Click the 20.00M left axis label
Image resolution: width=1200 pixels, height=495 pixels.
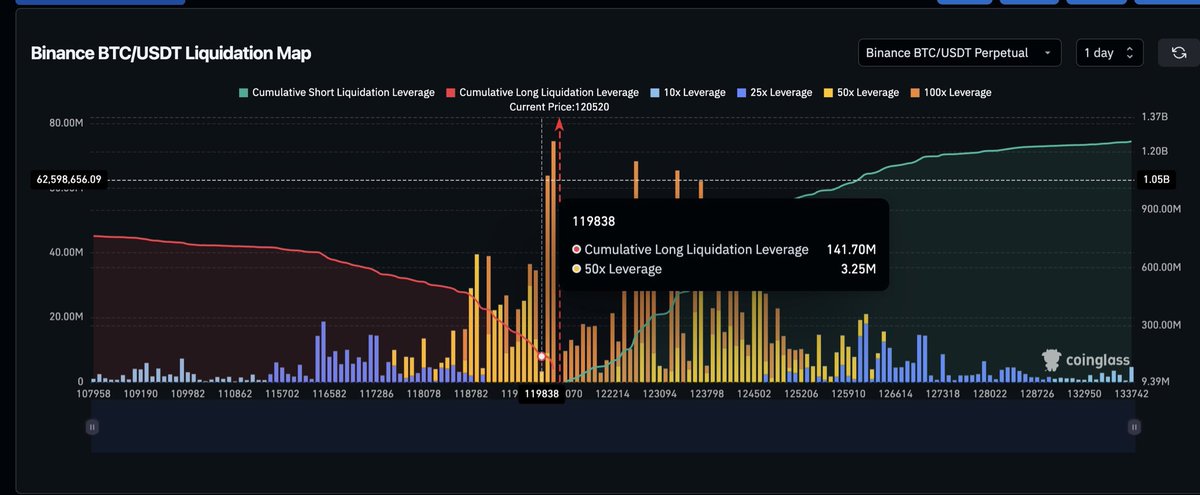(x=68, y=317)
